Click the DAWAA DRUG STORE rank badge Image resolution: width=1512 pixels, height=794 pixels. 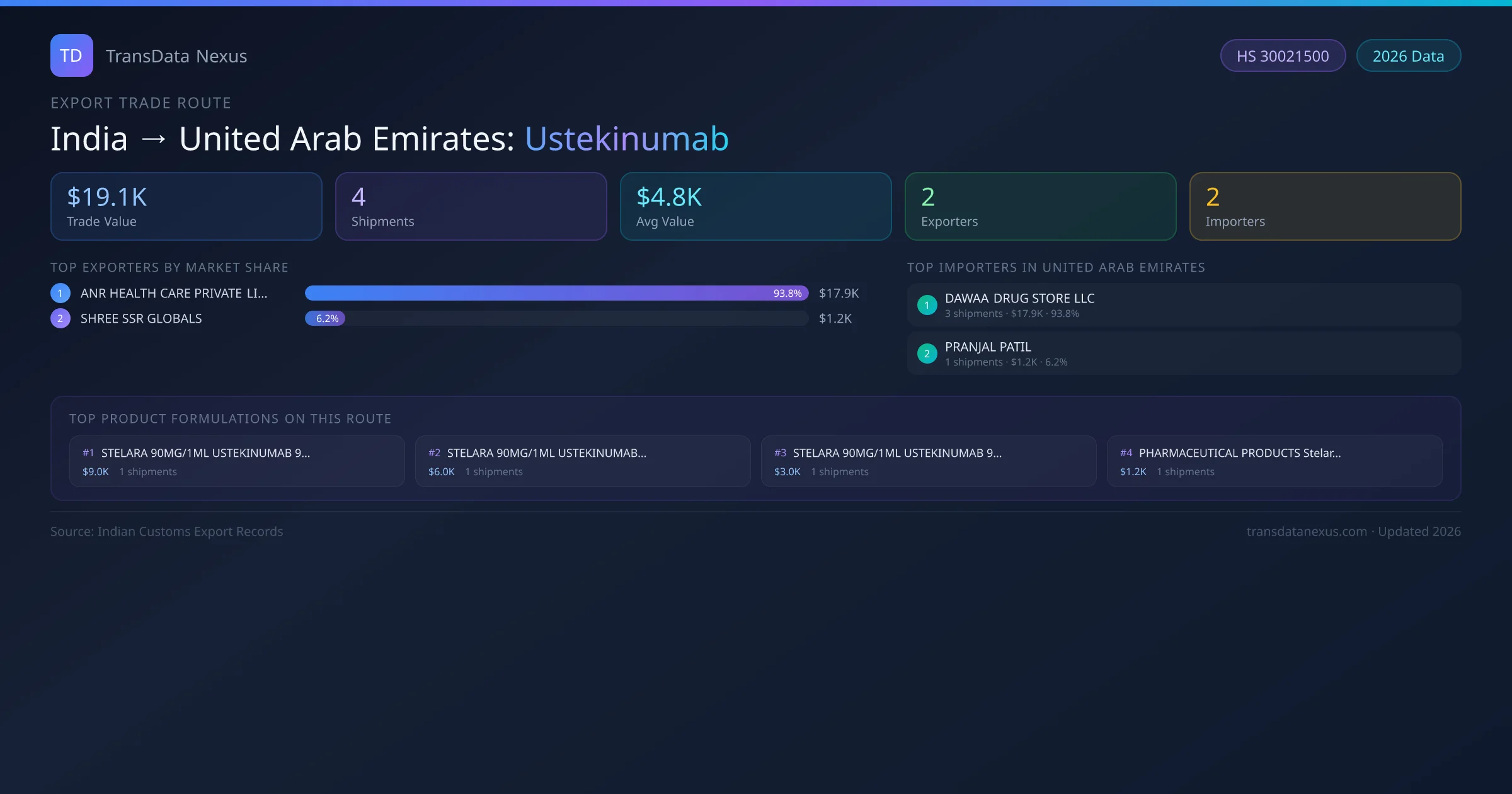(927, 305)
